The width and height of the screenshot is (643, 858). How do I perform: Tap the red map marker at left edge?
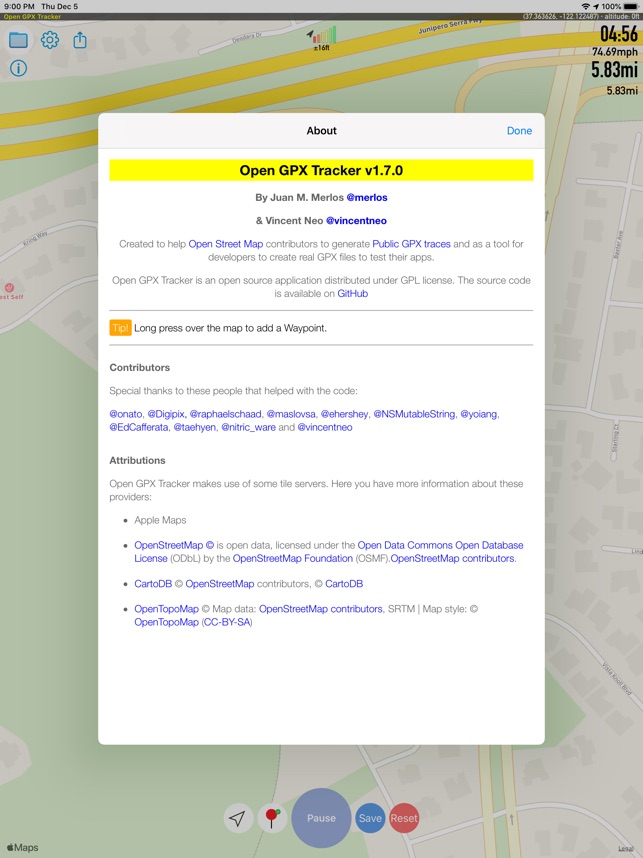[9, 288]
